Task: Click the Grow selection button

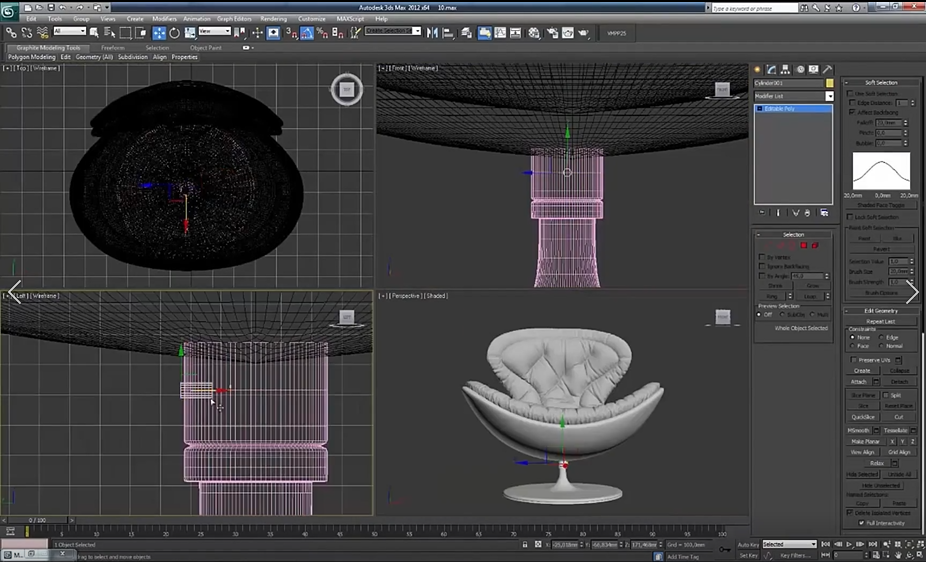Action: pyautogui.click(x=813, y=286)
